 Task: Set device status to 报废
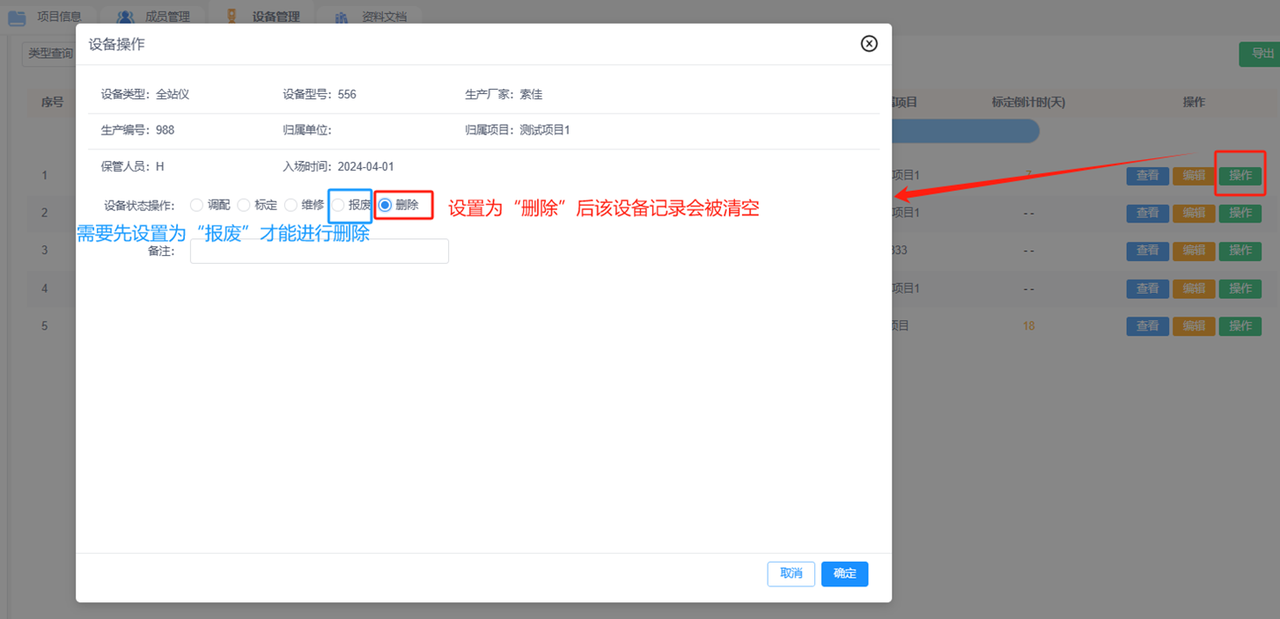click(339, 205)
